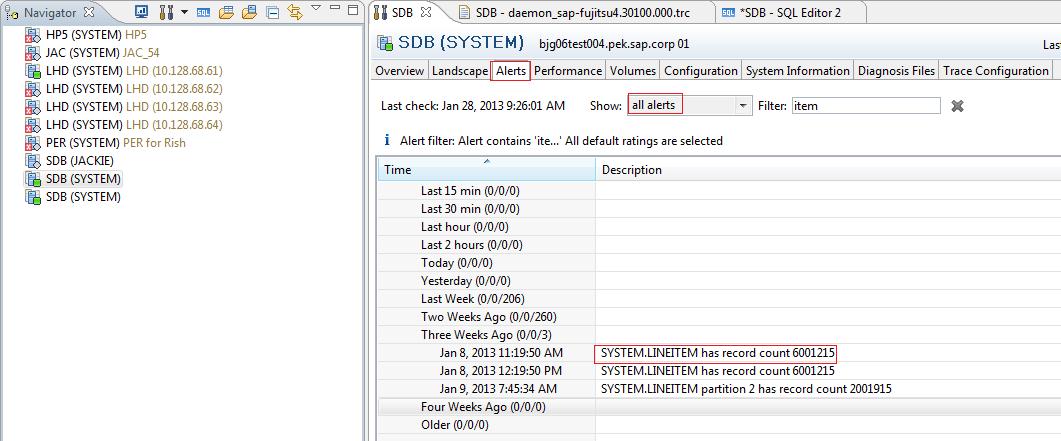The image size is (1061, 441).
Task: Click the HP5 system status icon
Action: (33, 34)
